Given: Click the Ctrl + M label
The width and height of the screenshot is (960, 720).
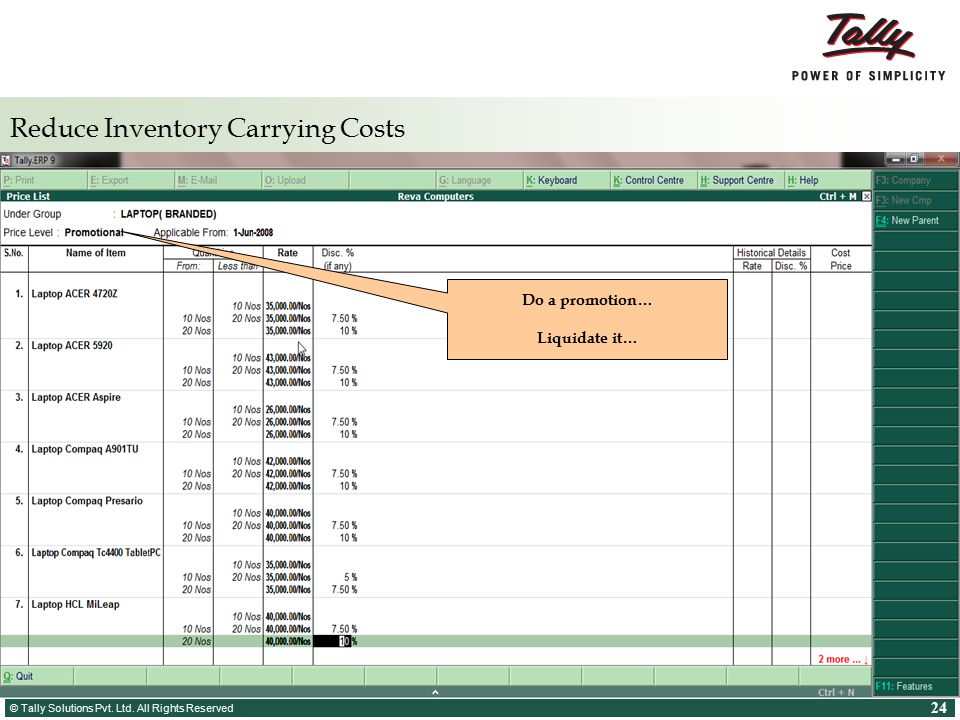Looking at the screenshot, I should 838,197.
